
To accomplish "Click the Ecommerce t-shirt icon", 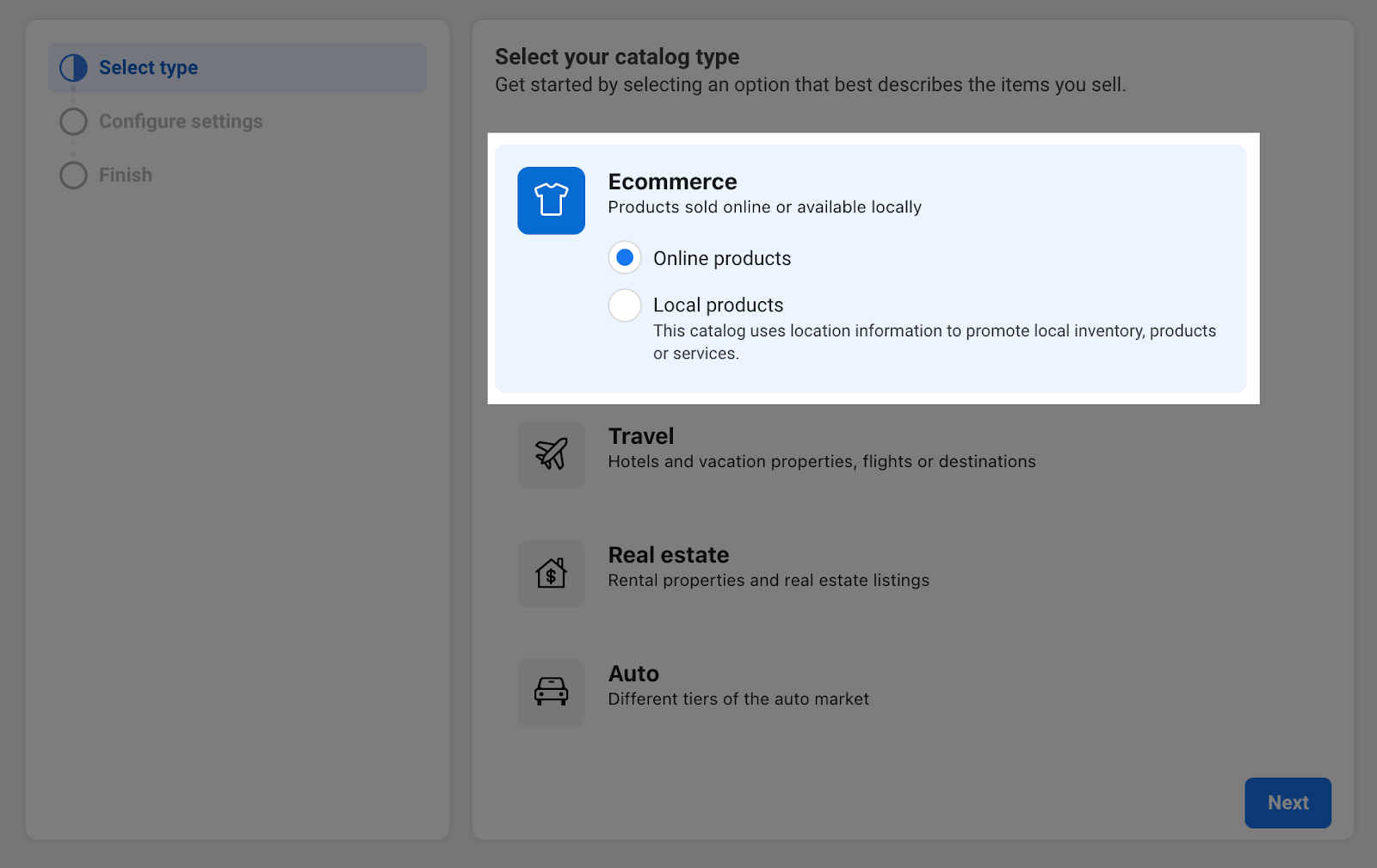I will click(551, 200).
